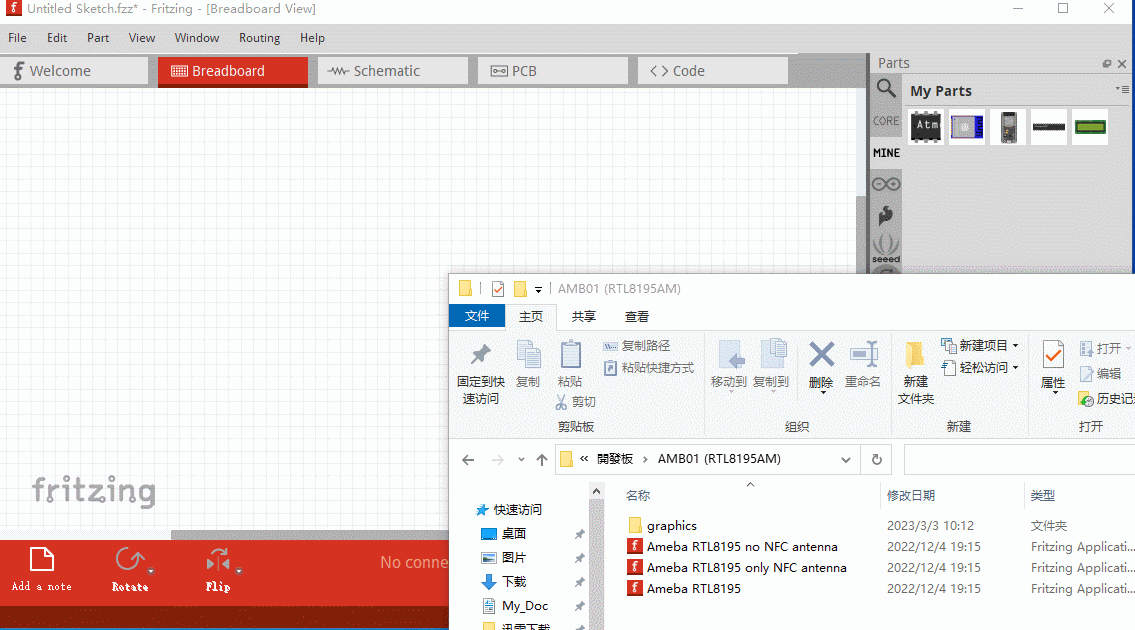Click 移动到 icon in ribbon
The image size is (1135, 630).
(x=729, y=355)
